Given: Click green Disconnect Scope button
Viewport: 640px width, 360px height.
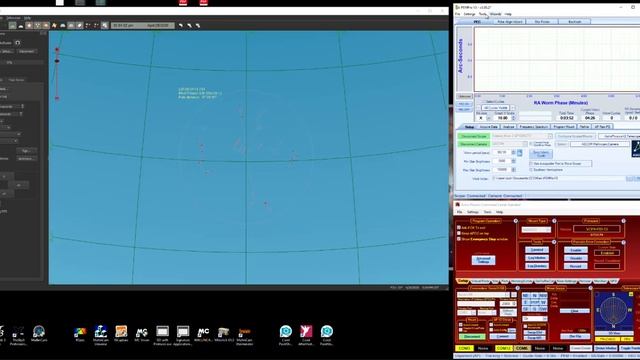Looking at the screenshot, I should [474, 136].
